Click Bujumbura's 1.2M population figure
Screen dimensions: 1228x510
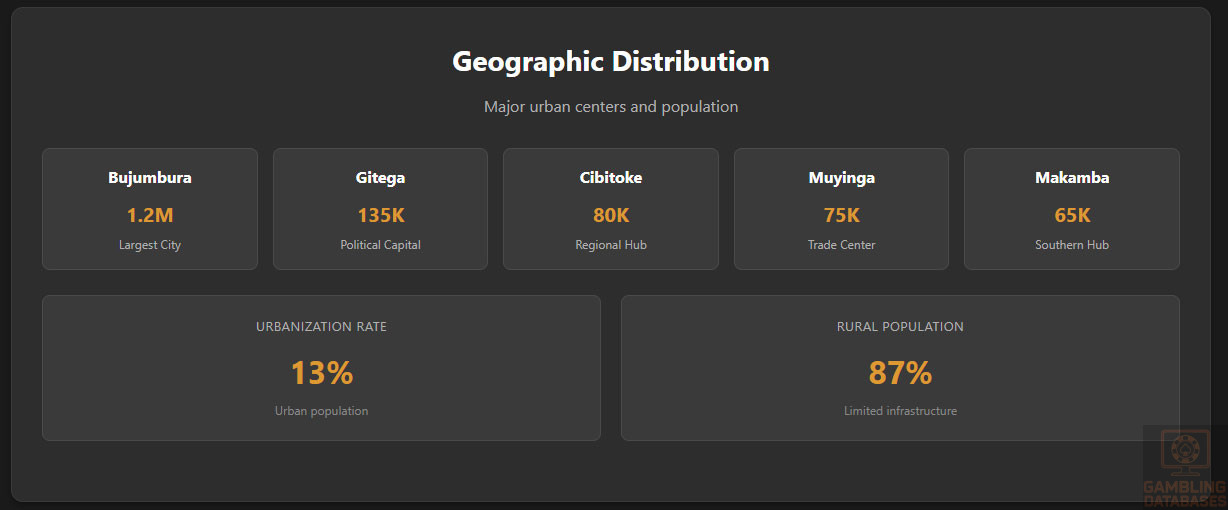click(150, 215)
